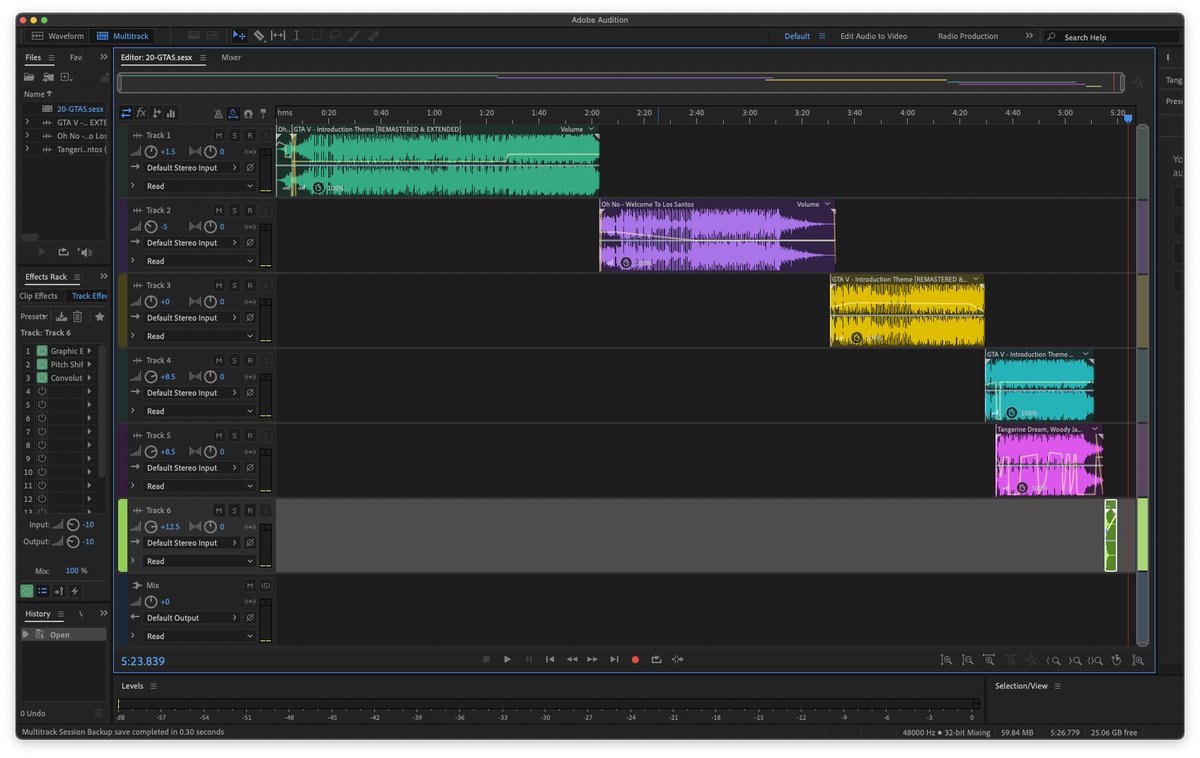Open Track 6 automation mode Read dropdown
The image size is (1200, 758).
[199, 561]
